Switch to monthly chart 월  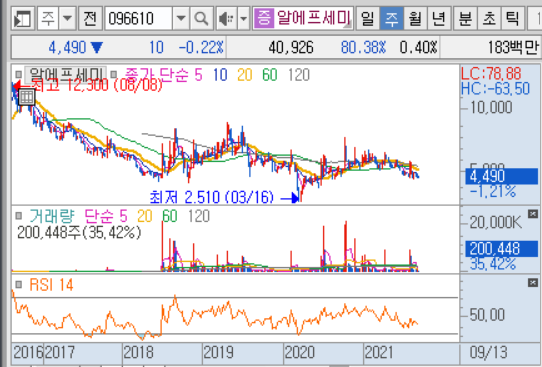[415, 18]
